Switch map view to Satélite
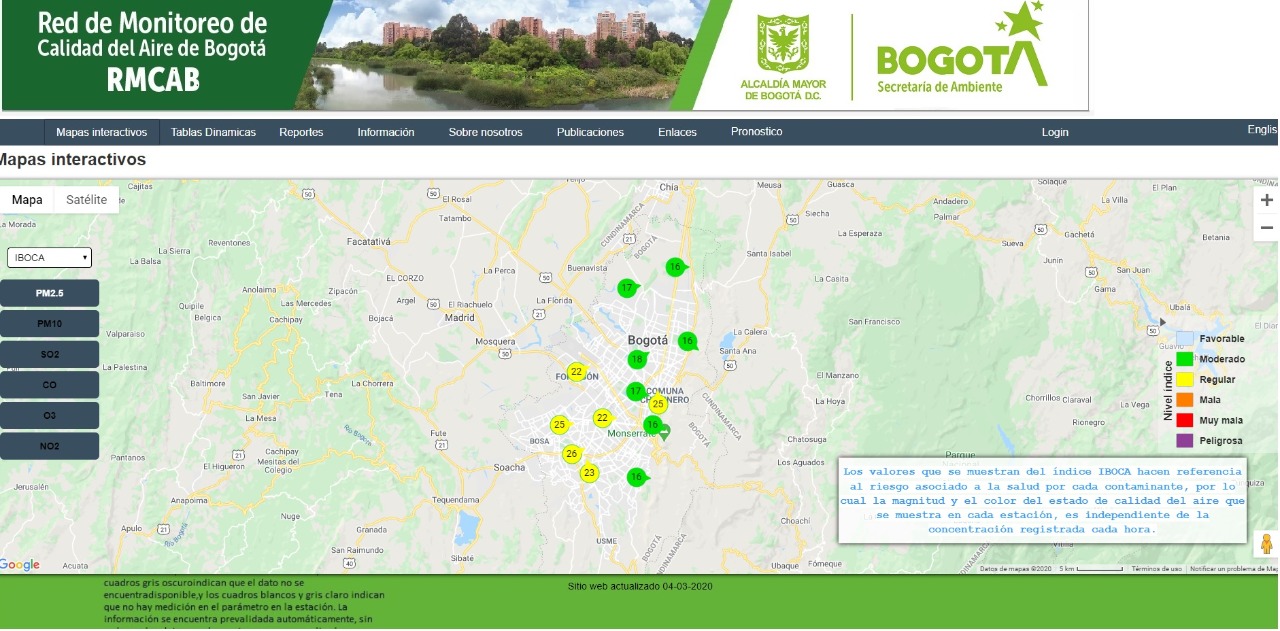1280x631 pixels. [86, 200]
